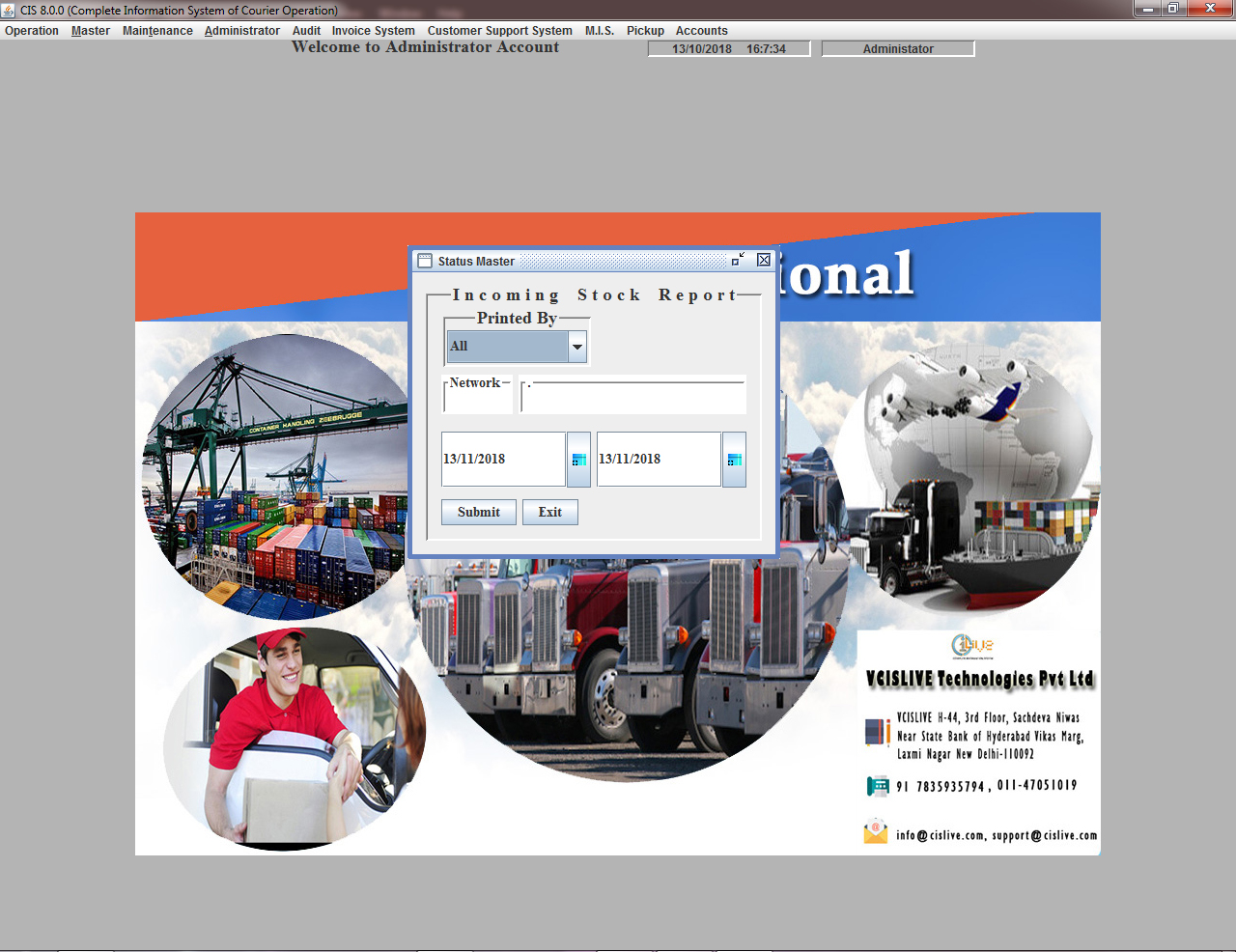The image size is (1236, 952).
Task: Click the end date field on right
Action: (659, 459)
